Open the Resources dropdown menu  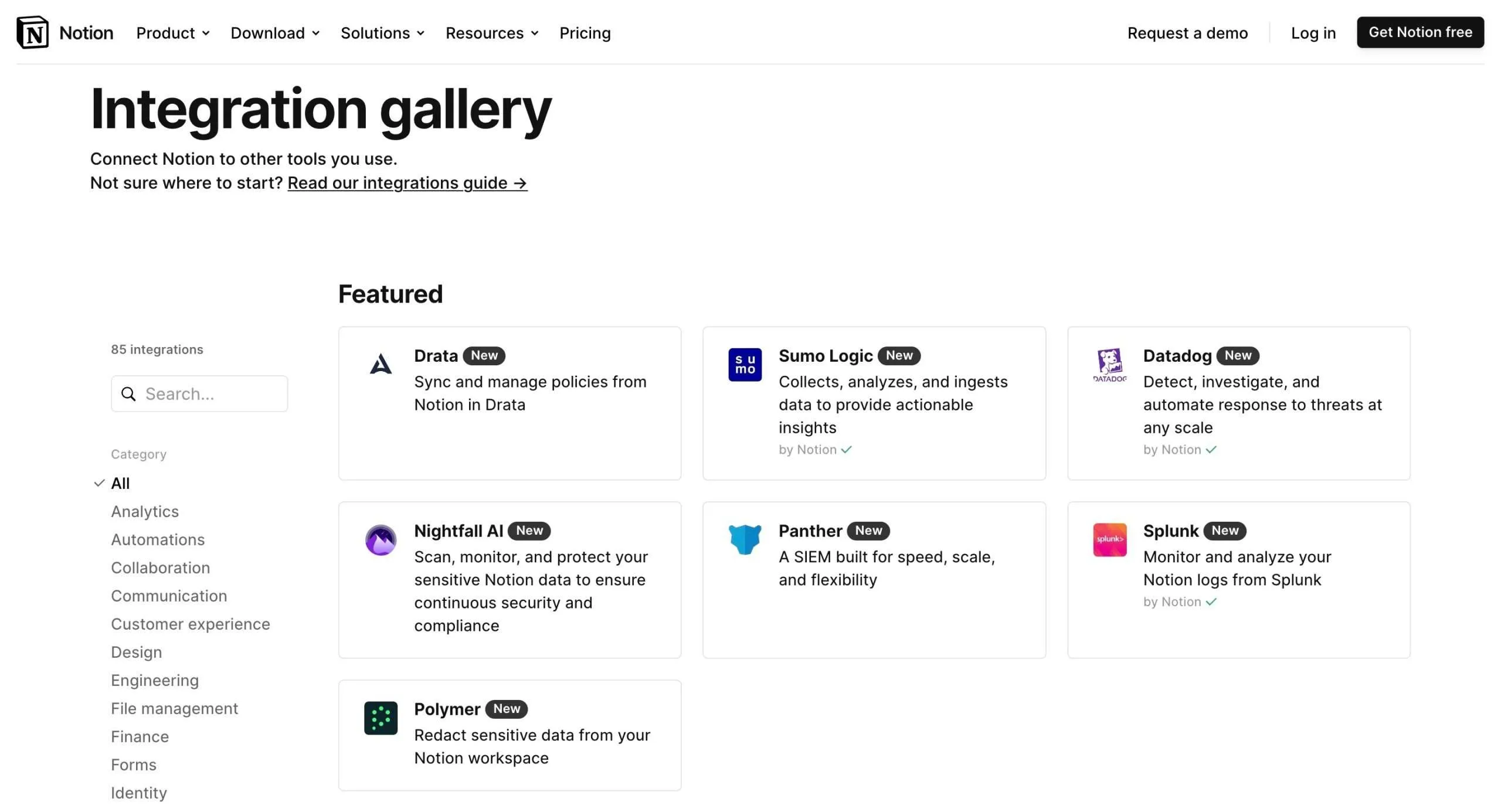coord(492,33)
